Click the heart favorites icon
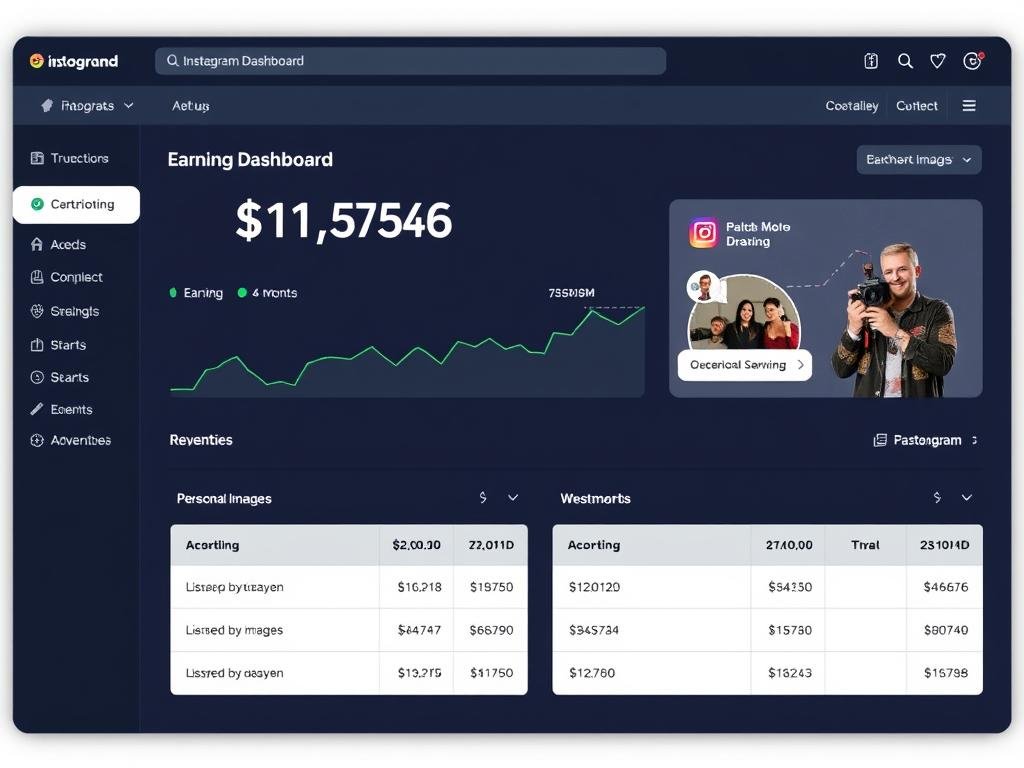 pyautogui.click(x=937, y=61)
